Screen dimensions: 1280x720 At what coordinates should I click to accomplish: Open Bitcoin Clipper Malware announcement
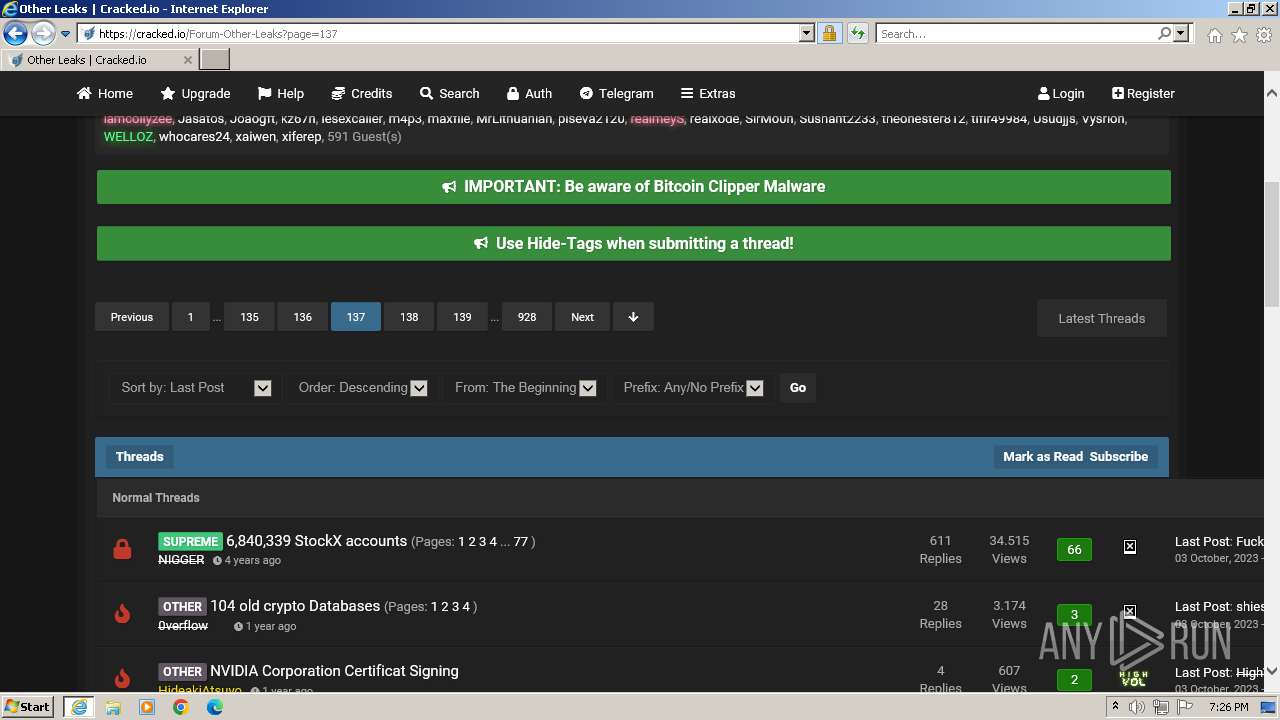[x=633, y=187]
